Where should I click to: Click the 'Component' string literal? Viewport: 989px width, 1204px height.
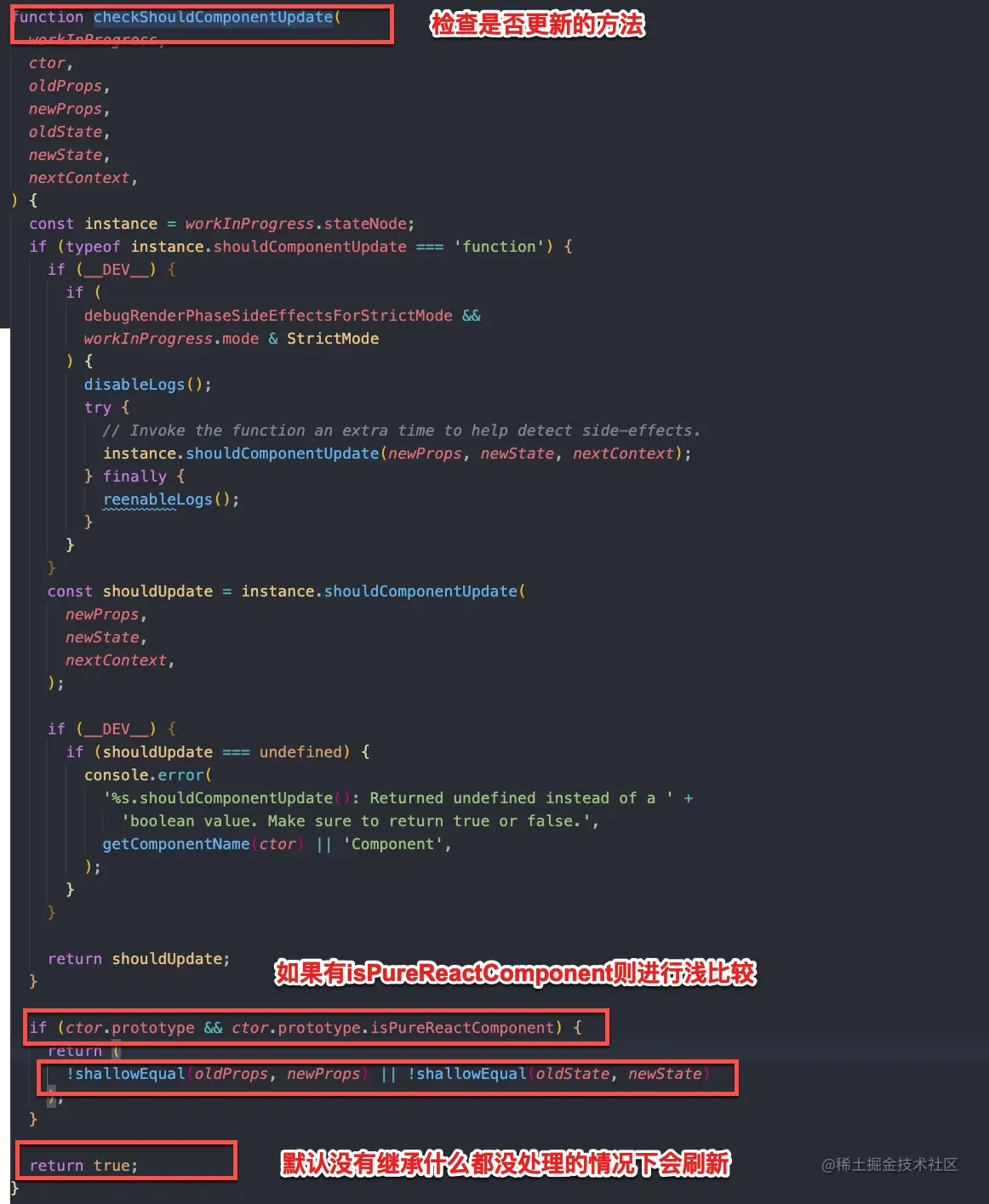(393, 844)
